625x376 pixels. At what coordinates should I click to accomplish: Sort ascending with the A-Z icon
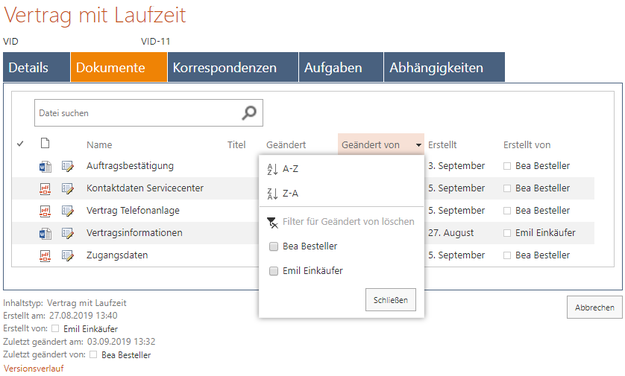[x=272, y=169]
